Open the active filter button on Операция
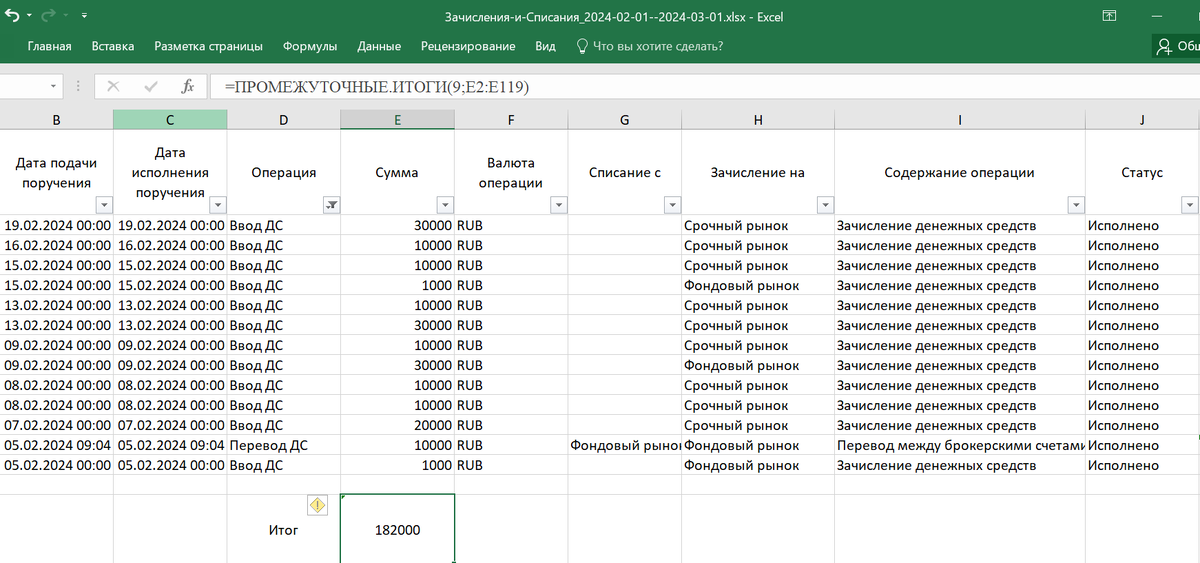The image size is (1200, 563). [x=332, y=205]
